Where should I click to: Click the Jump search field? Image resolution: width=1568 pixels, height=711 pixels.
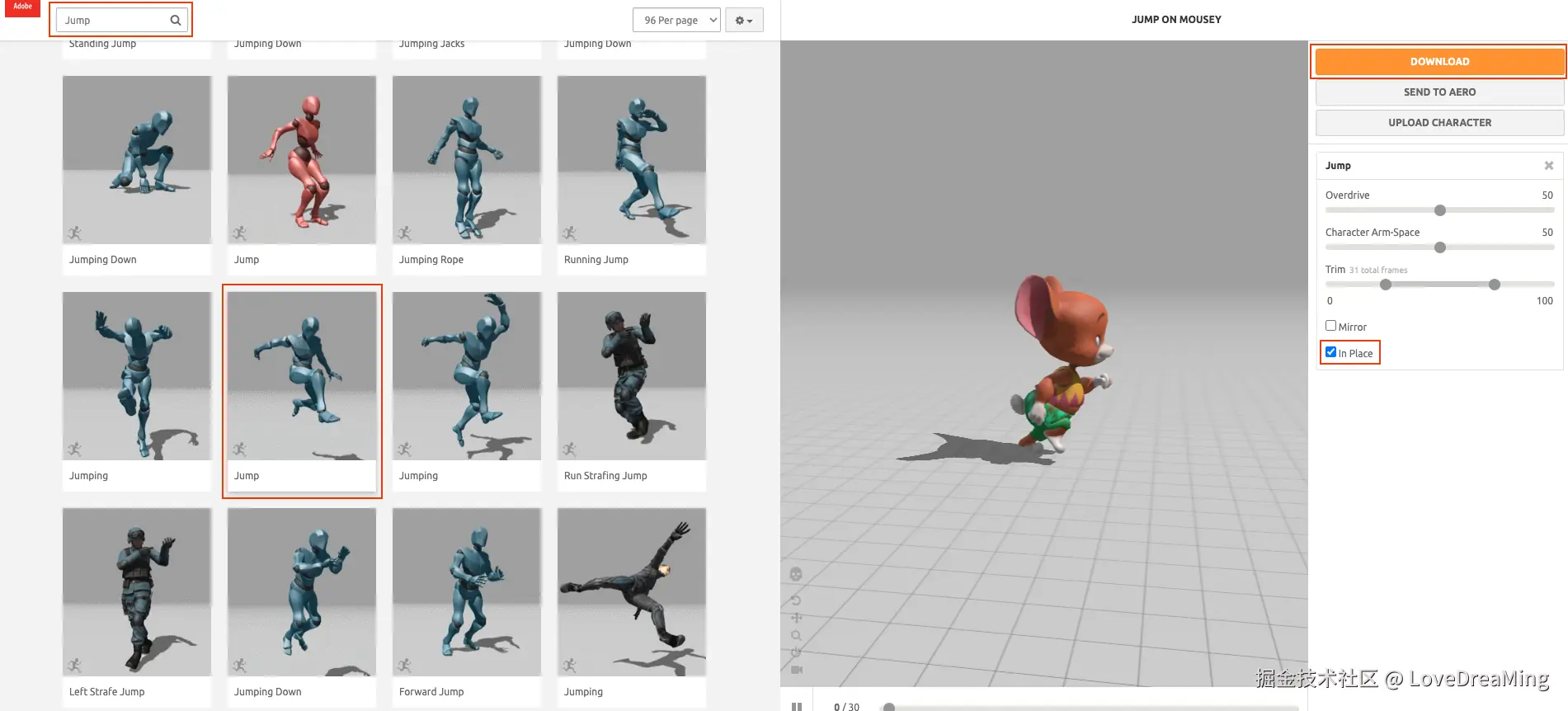click(120, 21)
